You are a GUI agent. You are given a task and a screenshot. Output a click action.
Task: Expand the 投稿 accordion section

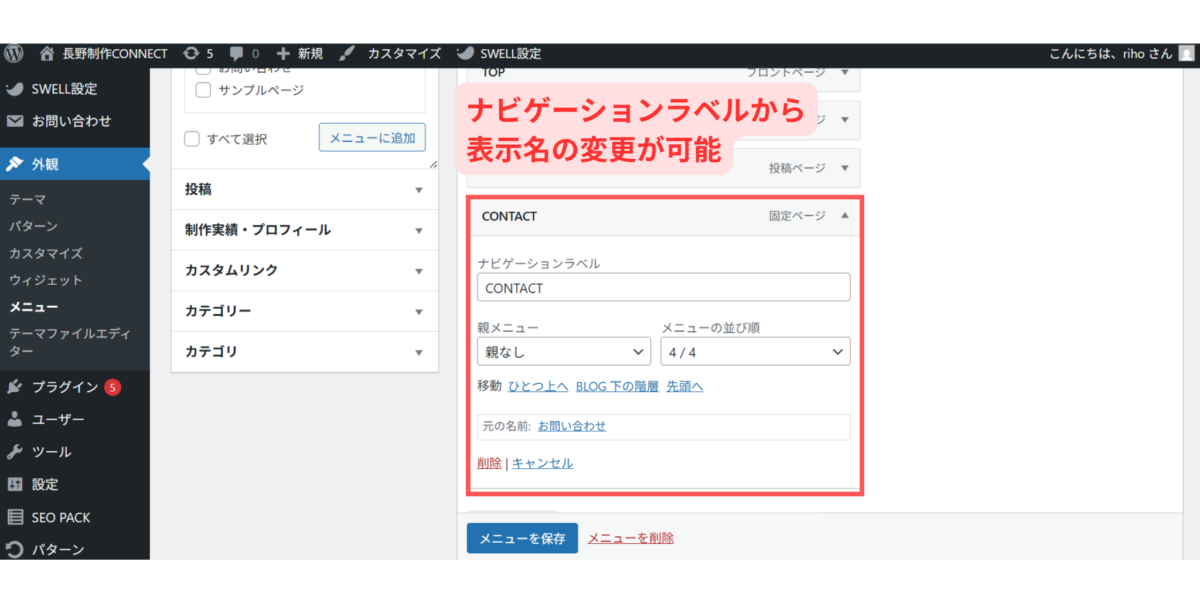click(305, 189)
